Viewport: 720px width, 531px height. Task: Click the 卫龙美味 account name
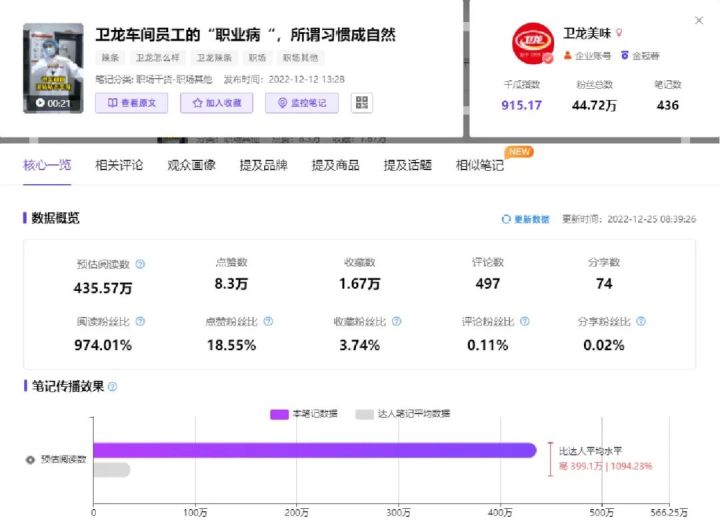tap(587, 33)
